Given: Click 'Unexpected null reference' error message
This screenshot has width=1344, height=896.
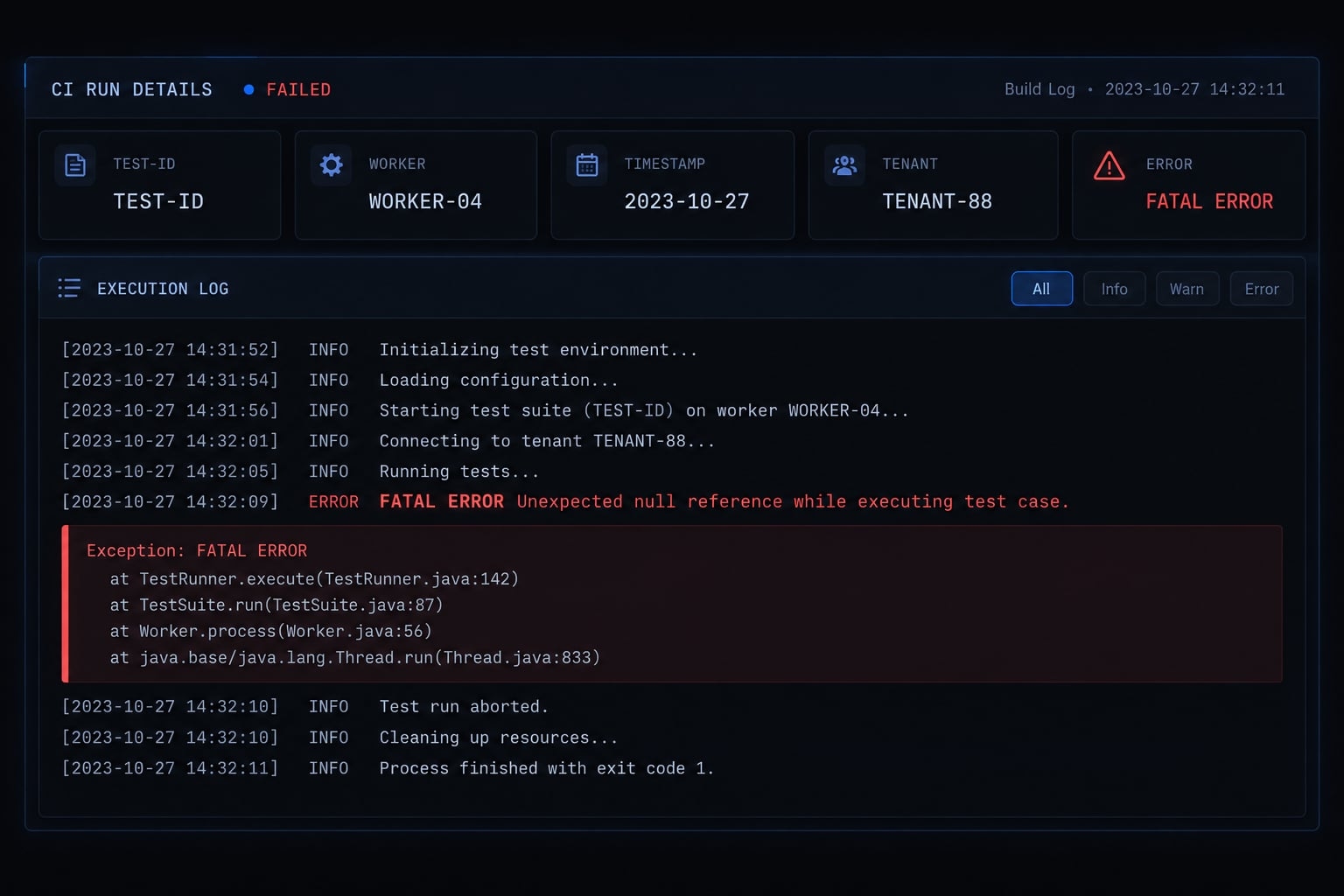Looking at the screenshot, I should point(793,501).
